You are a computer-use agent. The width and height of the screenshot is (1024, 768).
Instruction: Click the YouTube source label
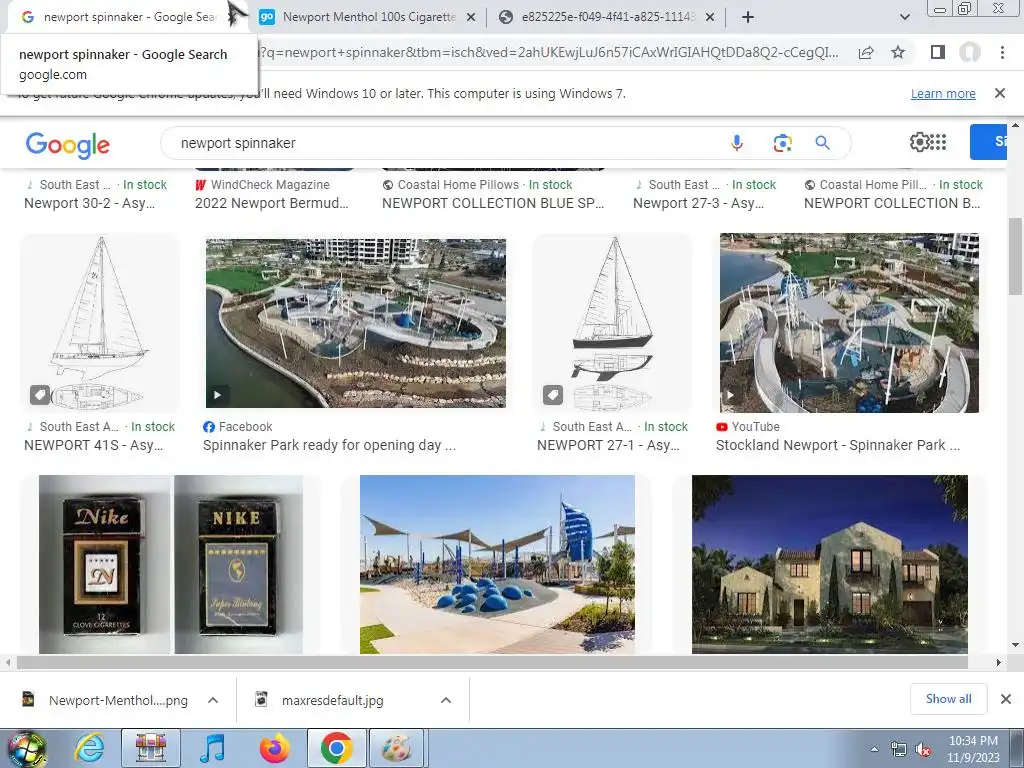756,426
